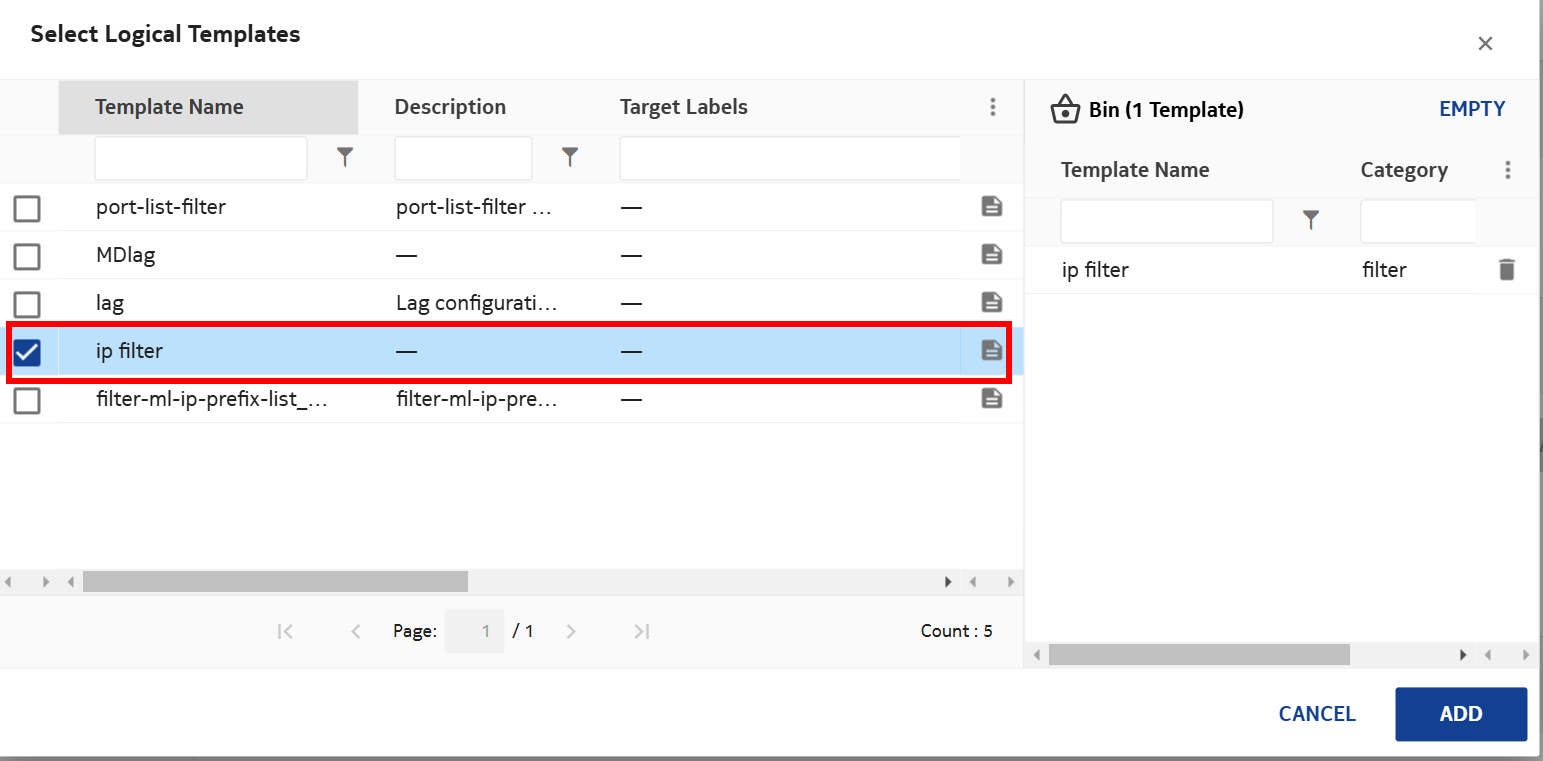Click the Description column filter funnel
The image size is (1543, 761).
point(570,157)
